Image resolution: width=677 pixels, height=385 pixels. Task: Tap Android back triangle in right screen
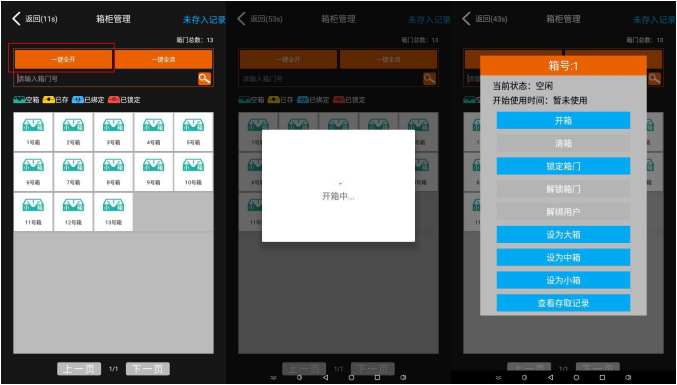pos(550,377)
